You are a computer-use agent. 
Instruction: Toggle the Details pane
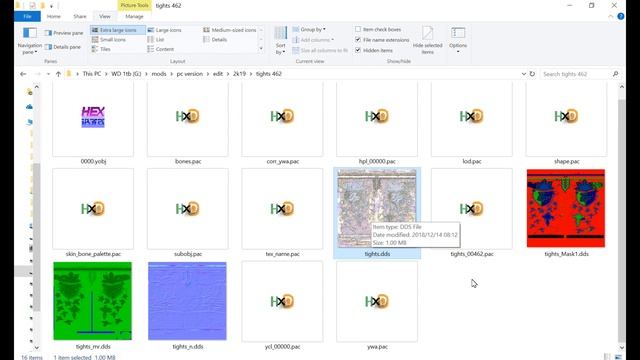pos(63,47)
